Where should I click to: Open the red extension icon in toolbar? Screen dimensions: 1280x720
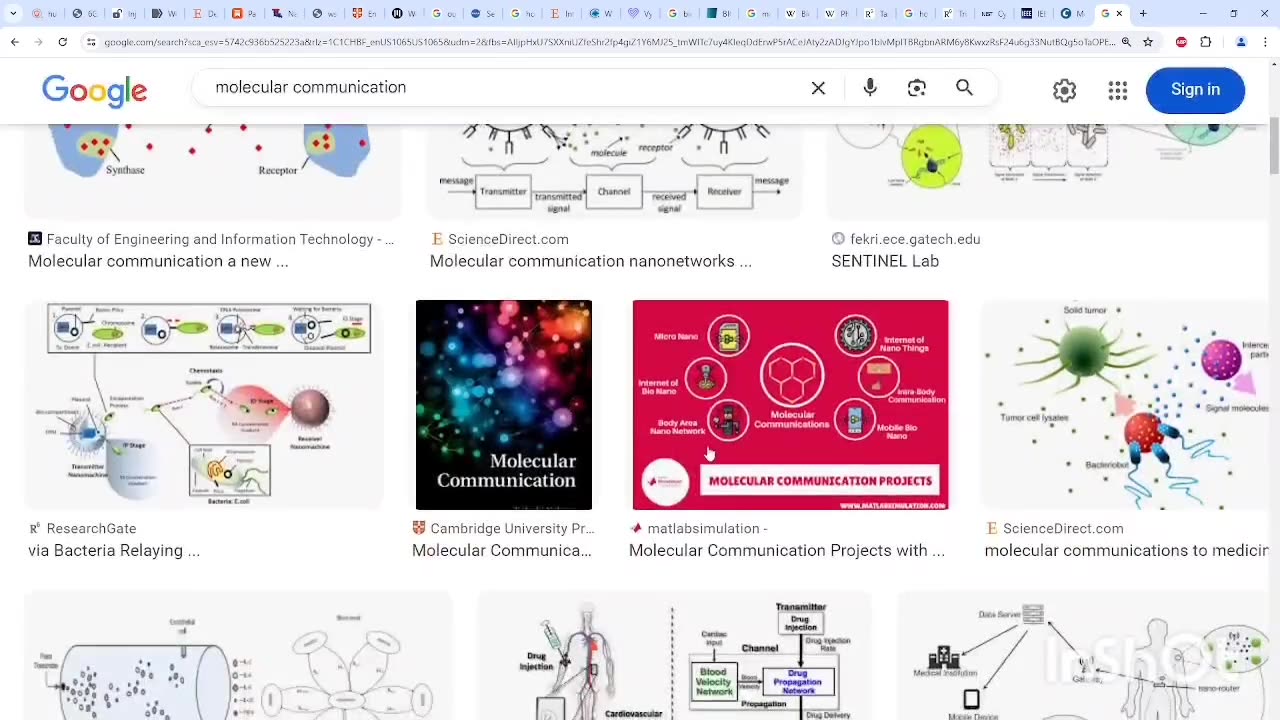click(1182, 42)
